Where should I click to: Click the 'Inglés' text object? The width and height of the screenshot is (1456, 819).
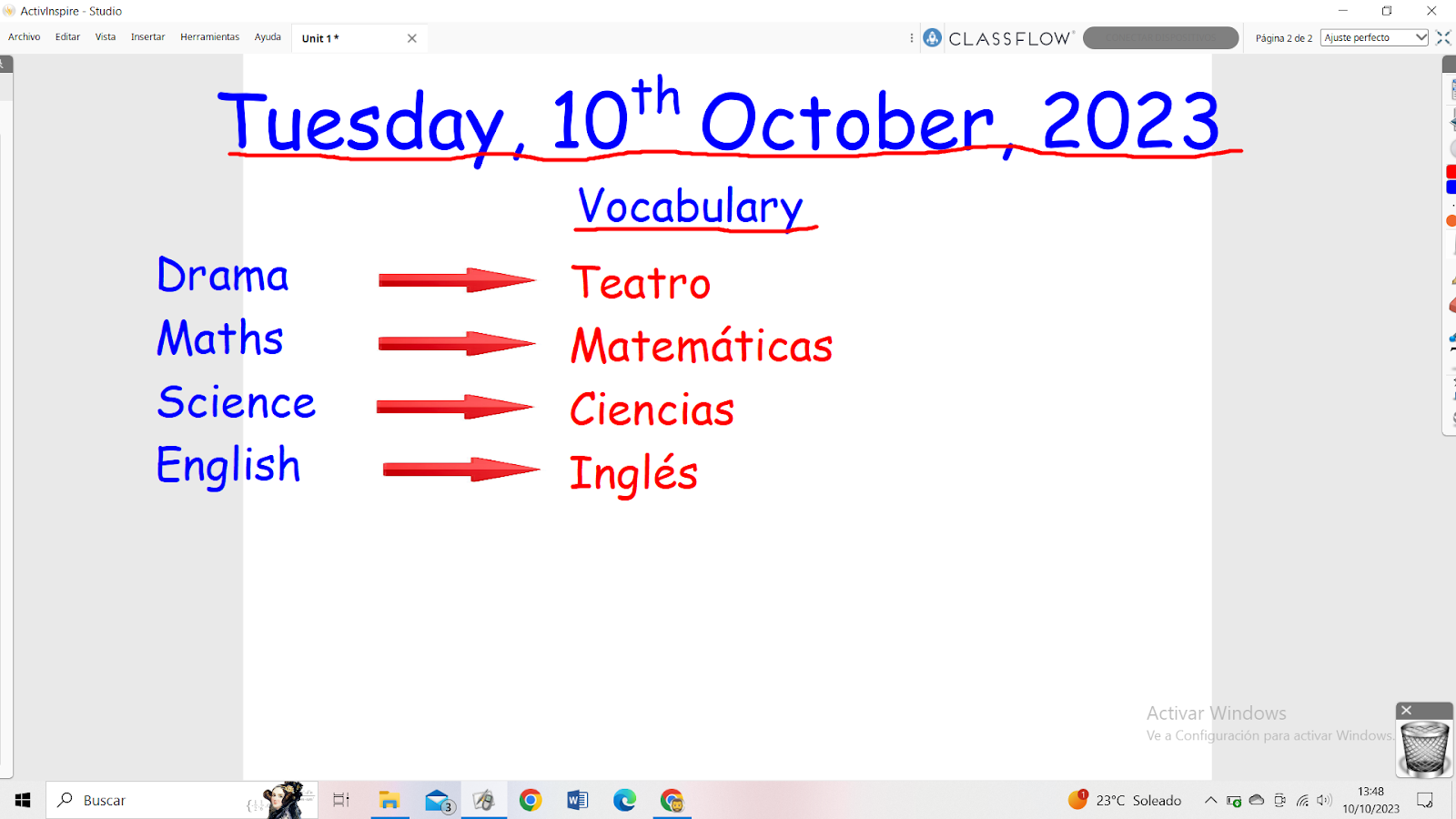(x=633, y=474)
